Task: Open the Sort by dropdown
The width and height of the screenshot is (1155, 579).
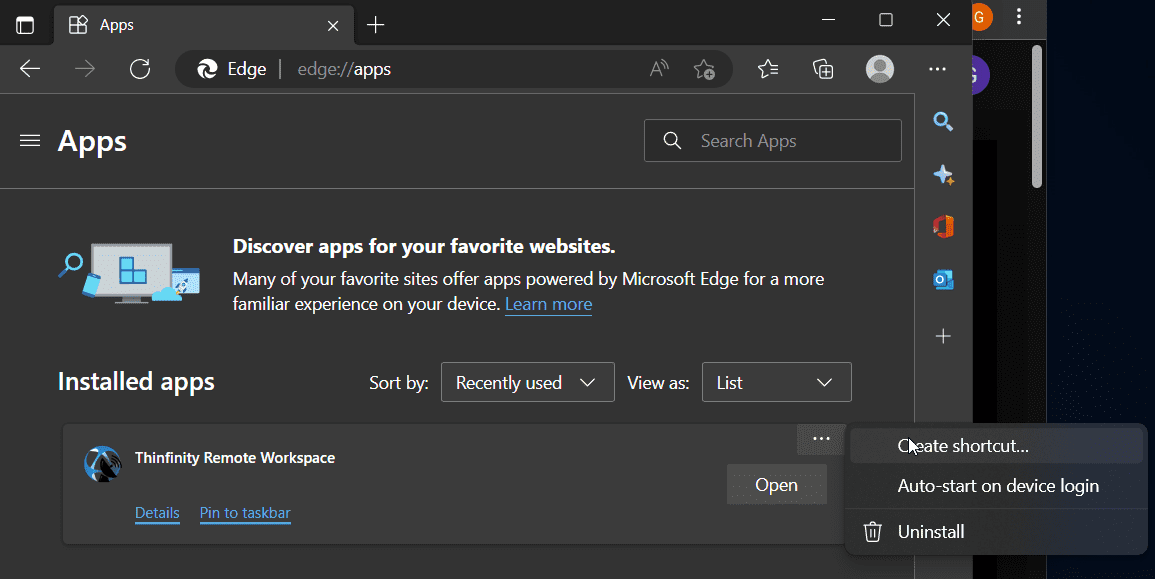Action: pos(527,382)
